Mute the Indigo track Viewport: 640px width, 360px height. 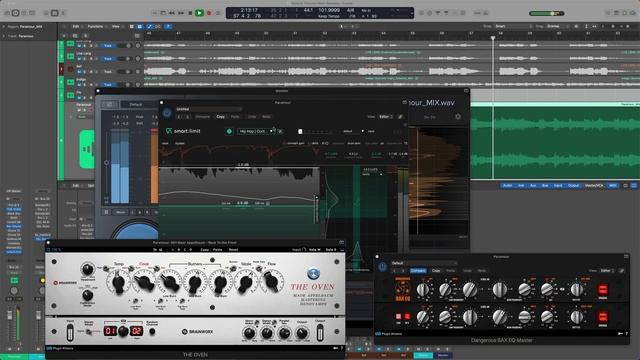(79, 85)
